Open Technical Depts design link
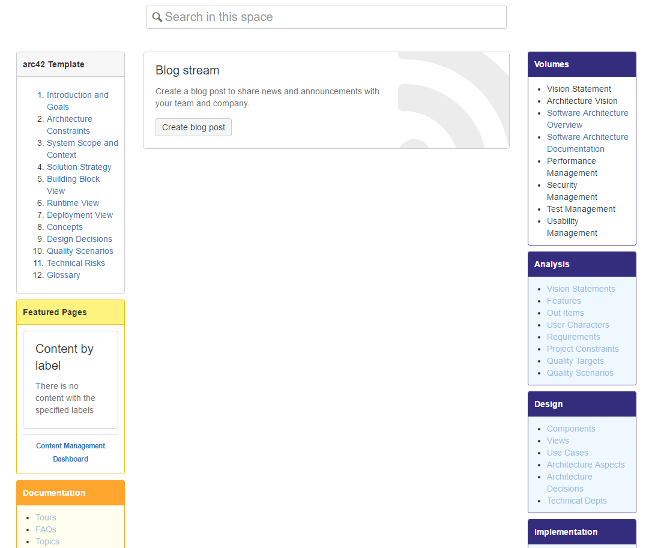The height and width of the screenshot is (548, 652). [576, 501]
